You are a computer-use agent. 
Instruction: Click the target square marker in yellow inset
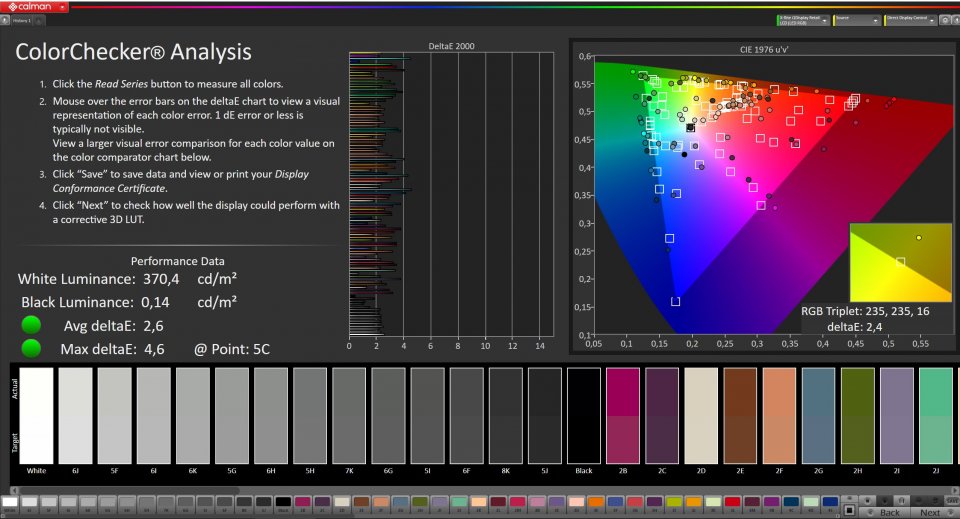(x=901, y=262)
